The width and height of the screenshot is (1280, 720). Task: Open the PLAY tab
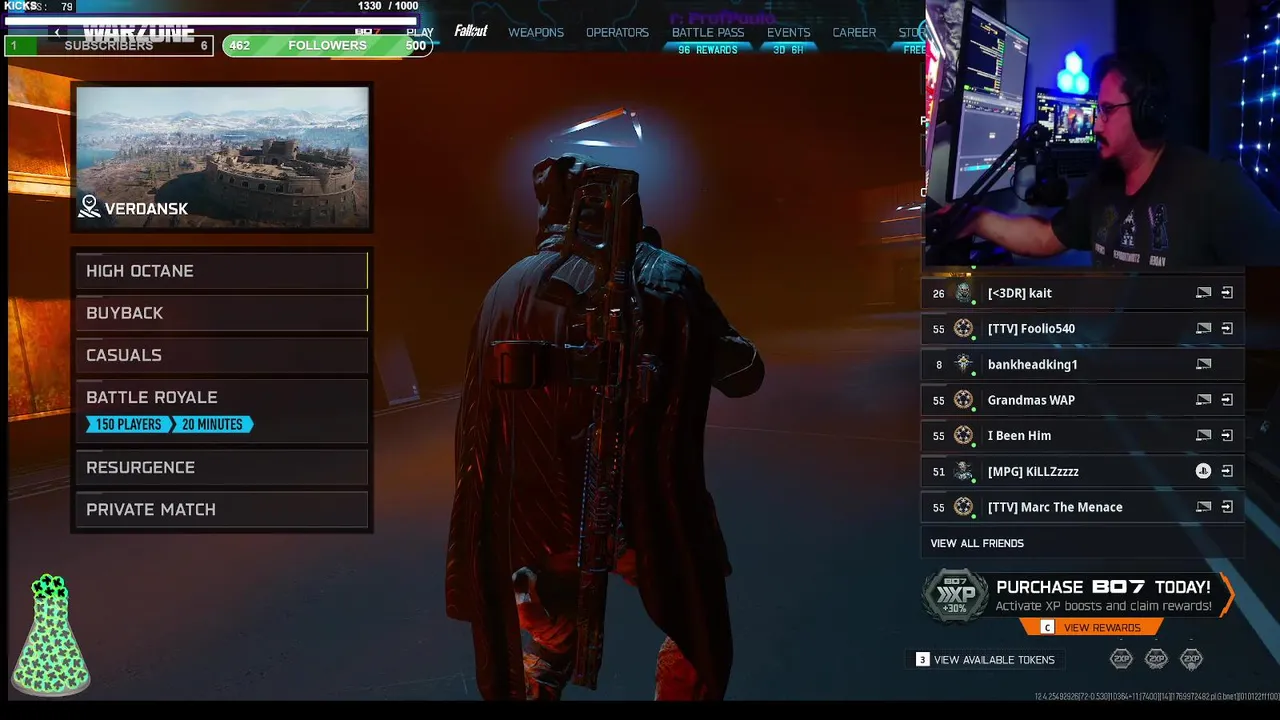(x=420, y=32)
